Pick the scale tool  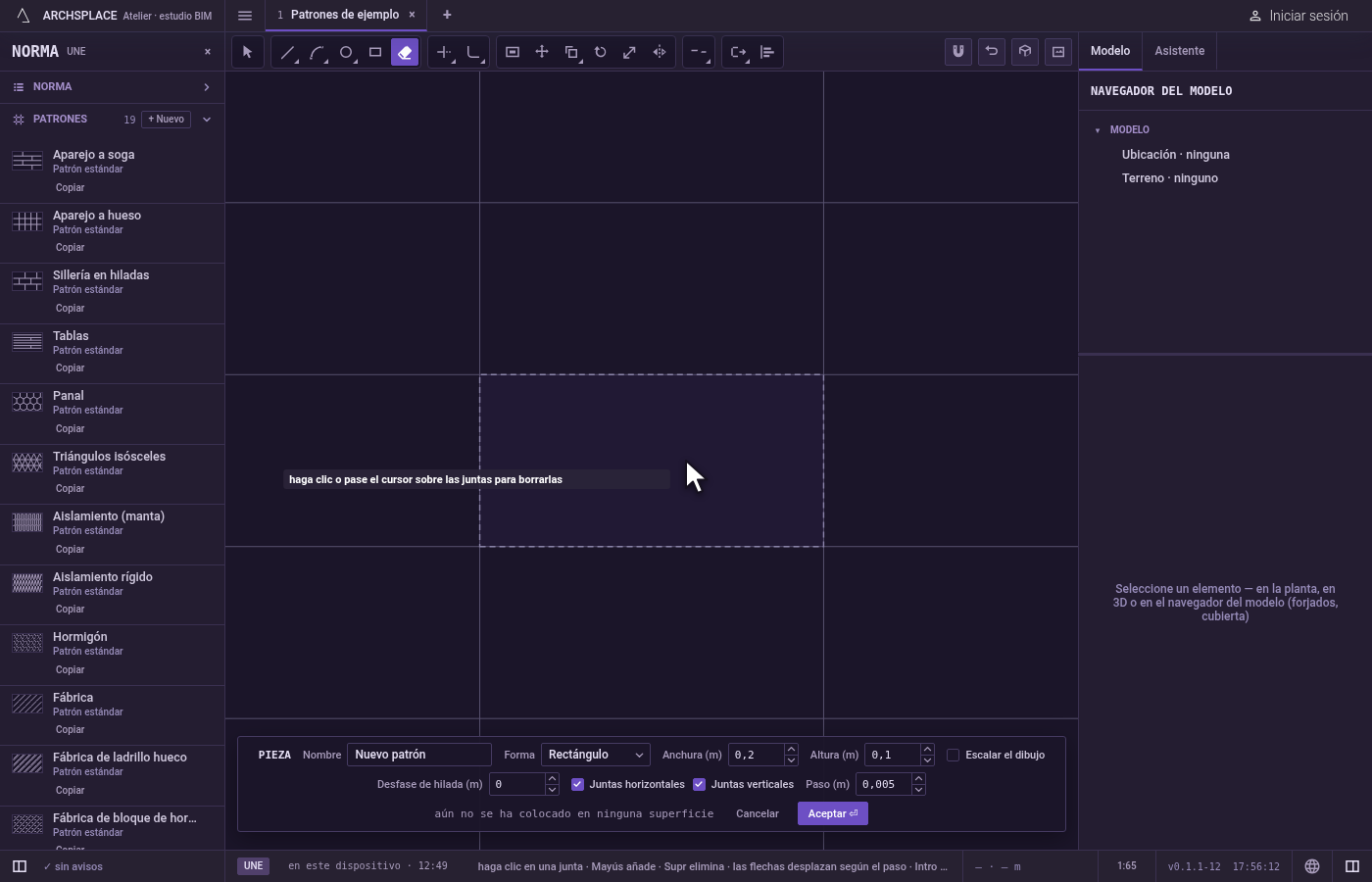[x=630, y=52]
